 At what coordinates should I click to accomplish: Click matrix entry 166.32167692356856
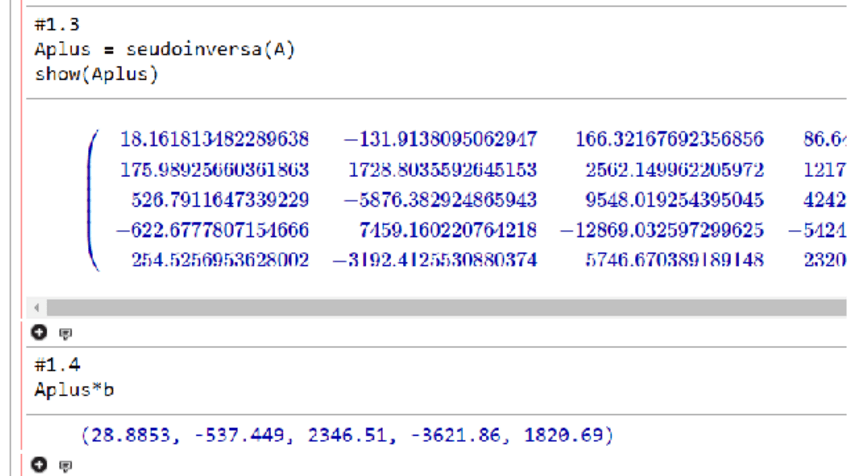[669, 138]
